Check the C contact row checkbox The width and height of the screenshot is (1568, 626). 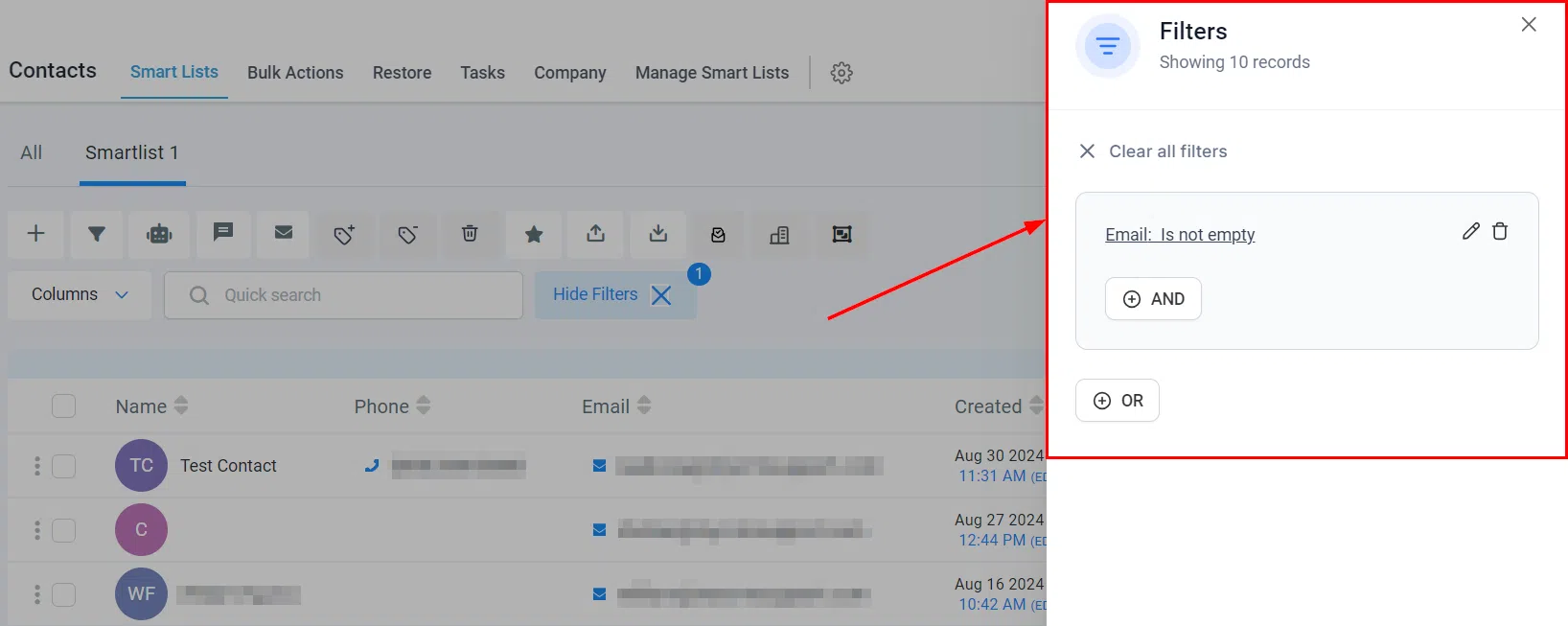point(63,530)
